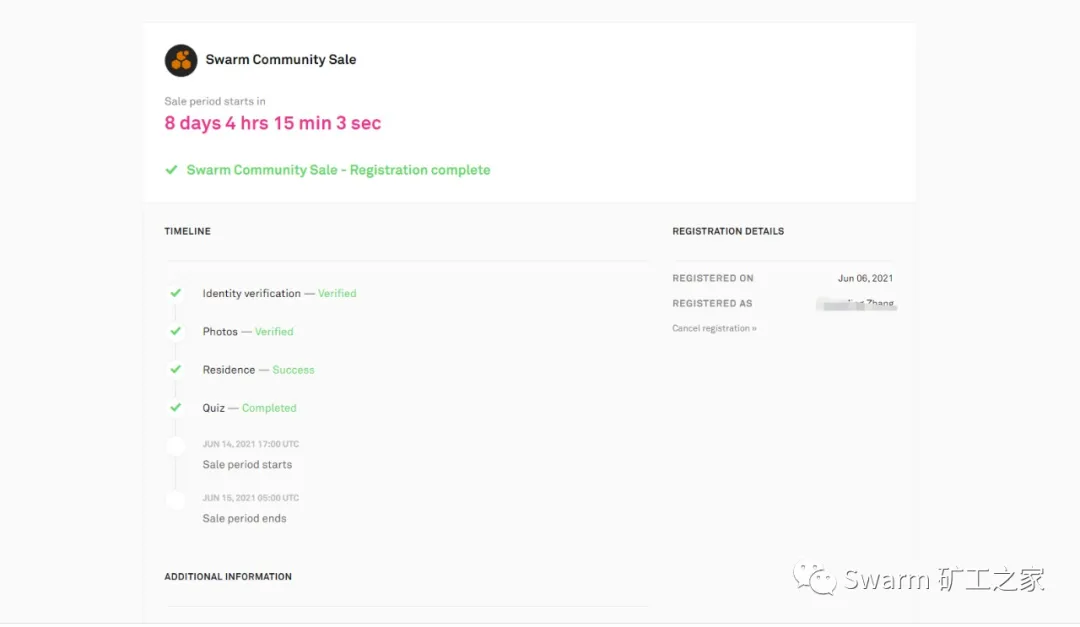Click the TIMELINE section heading
Viewport: 1080px width, 627px height.
[x=187, y=232]
